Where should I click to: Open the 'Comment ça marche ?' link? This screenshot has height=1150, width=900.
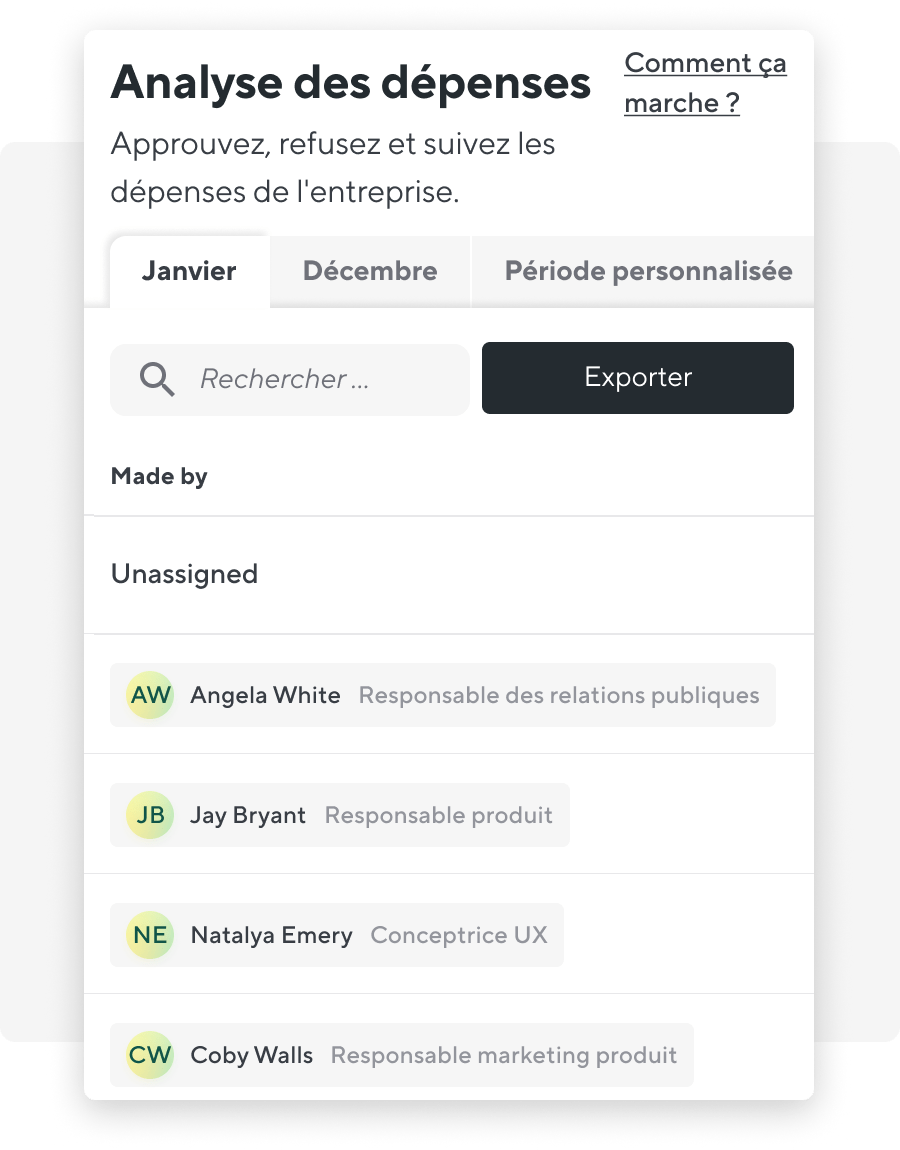[705, 83]
